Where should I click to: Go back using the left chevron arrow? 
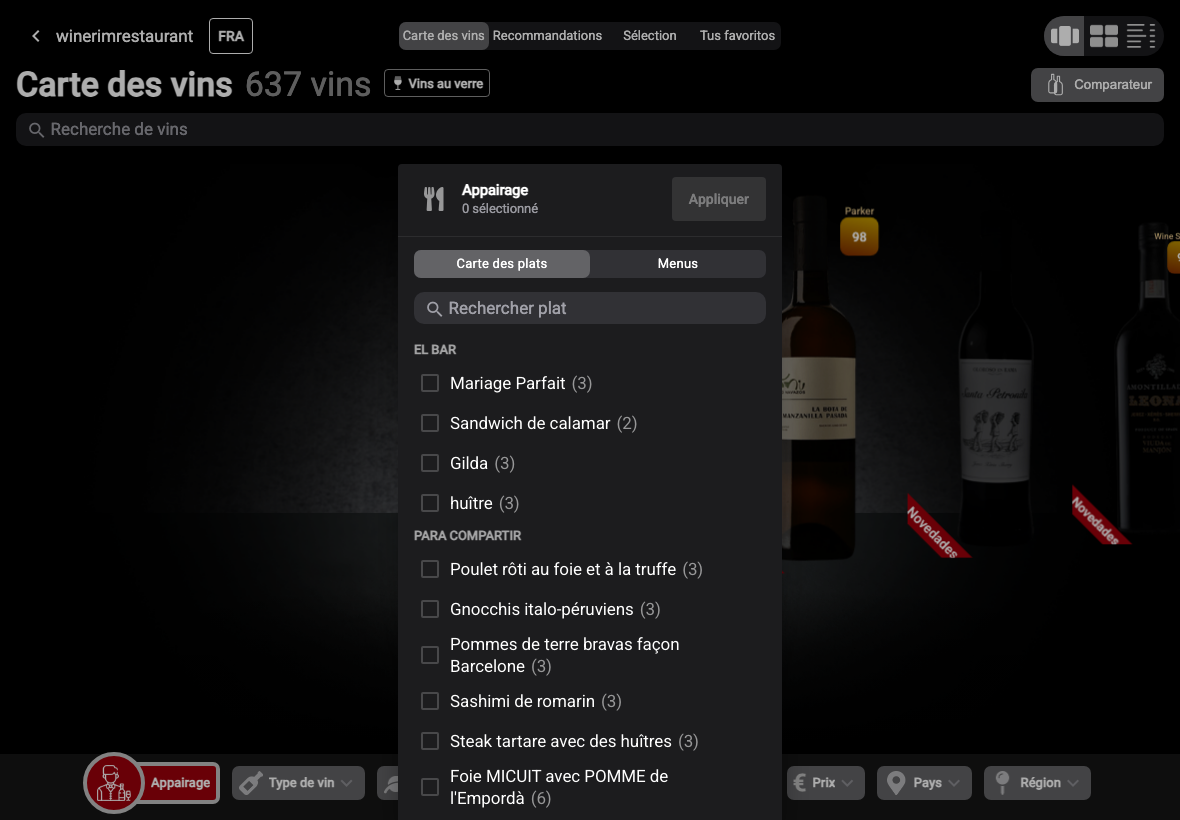click(35, 36)
